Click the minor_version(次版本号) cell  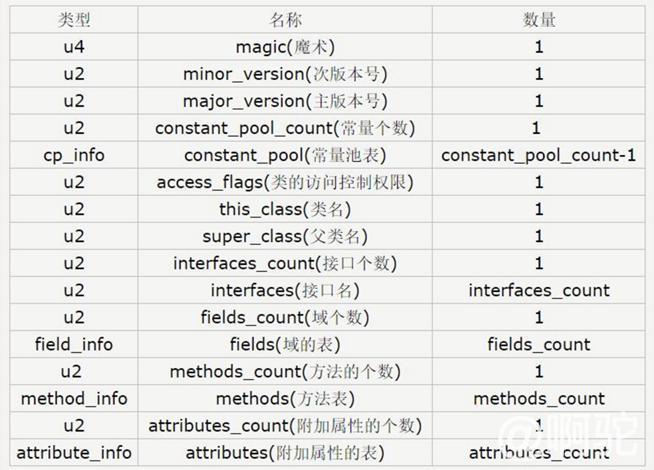tap(285, 74)
